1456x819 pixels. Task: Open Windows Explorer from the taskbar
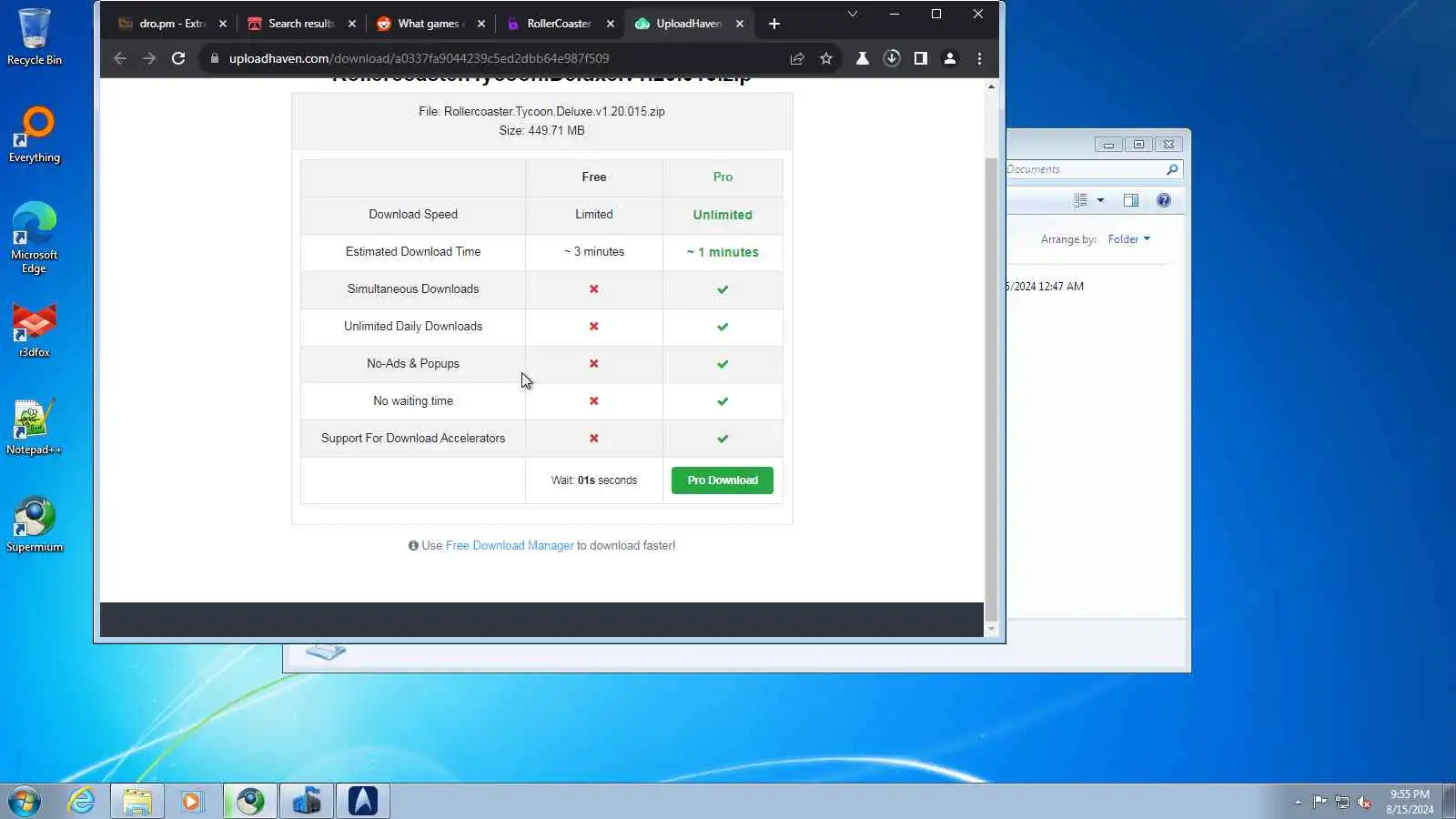[137, 802]
